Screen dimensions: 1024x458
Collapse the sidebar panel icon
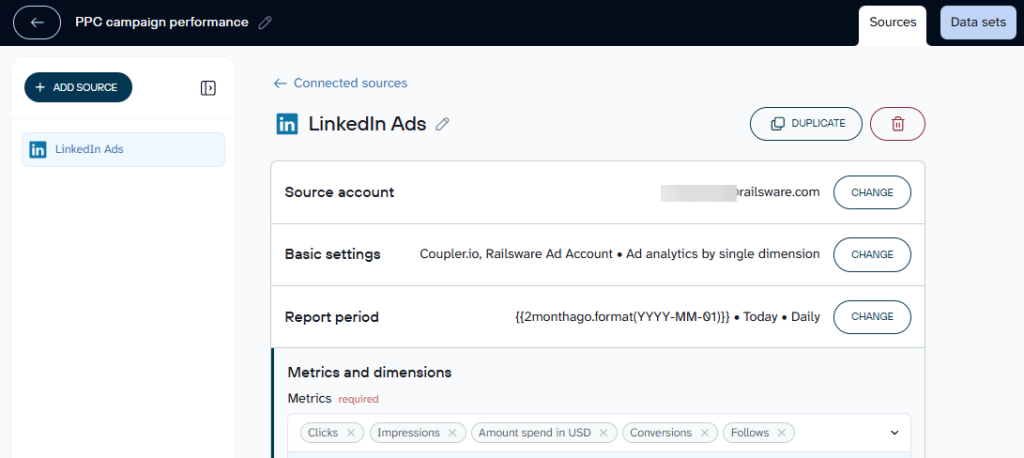[208, 88]
